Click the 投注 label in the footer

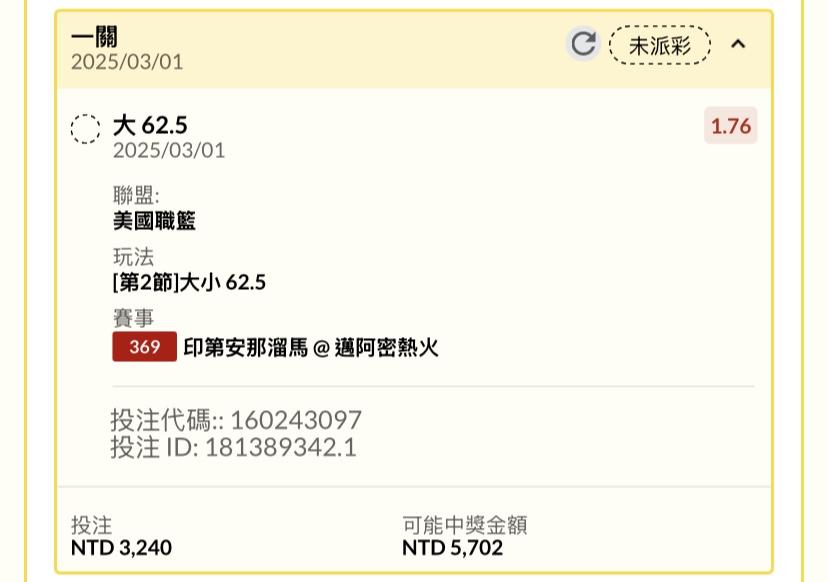pyautogui.click(x=92, y=525)
